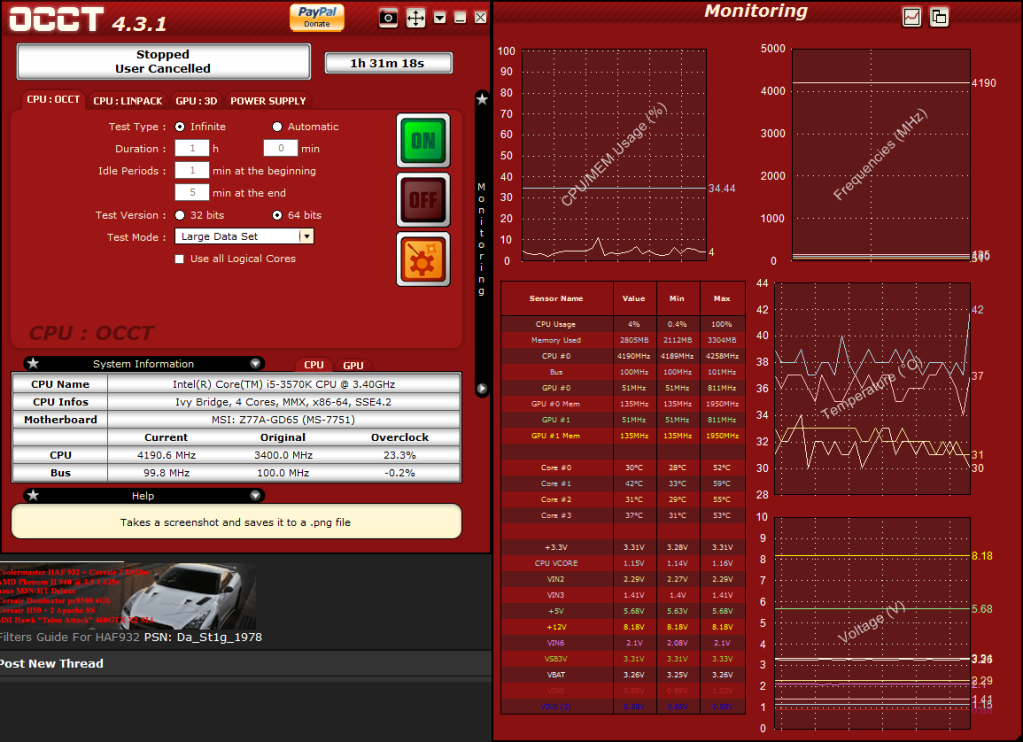Select the Memory Used sensor row
Viewport: 1023px width, 742px height.
623,340
